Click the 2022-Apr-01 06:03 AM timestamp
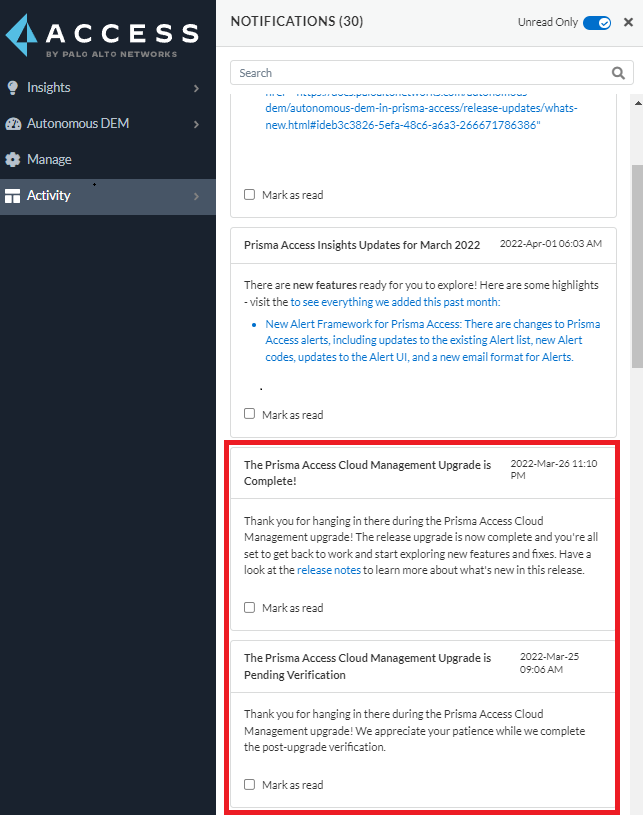The height and width of the screenshot is (815, 643). tap(550, 243)
